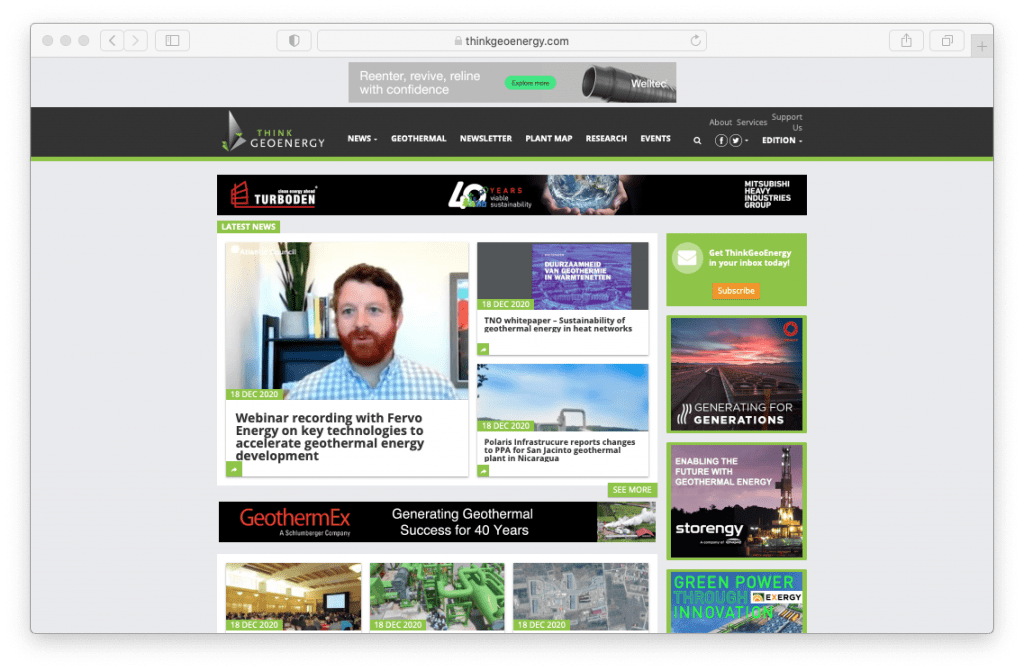The image size is (1024, 671).
Task: Click the orange Subscribe button
Action: [x=735, y=291]
